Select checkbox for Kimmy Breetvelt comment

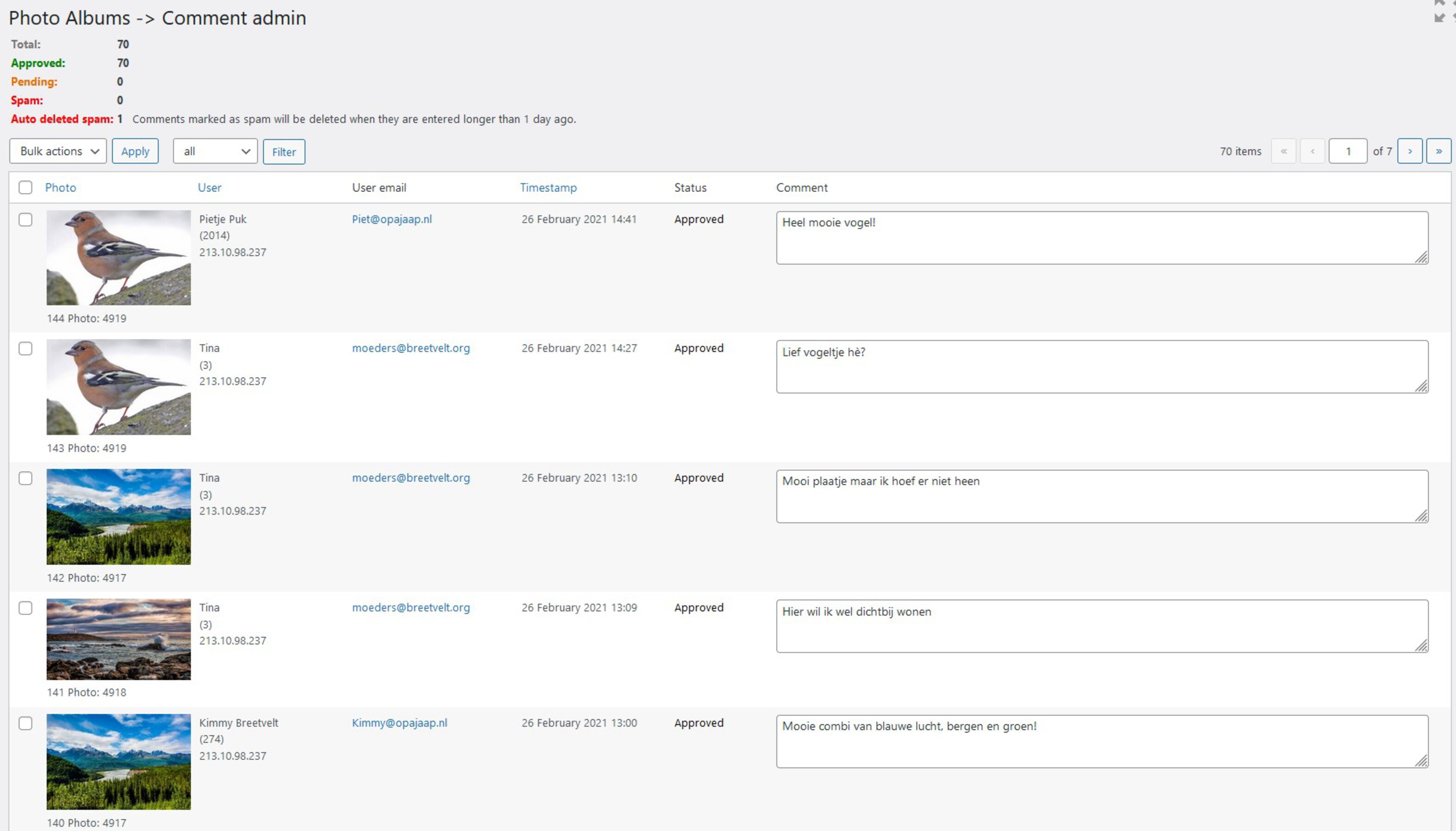point(26,723)
